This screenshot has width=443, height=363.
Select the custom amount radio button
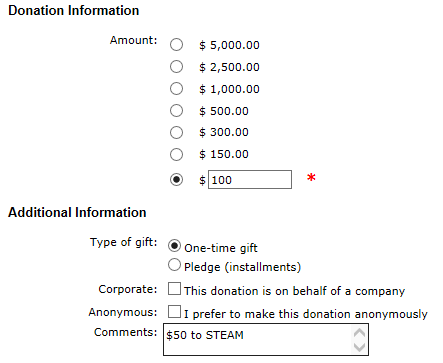pyautogui.click(x=176, y=180)
